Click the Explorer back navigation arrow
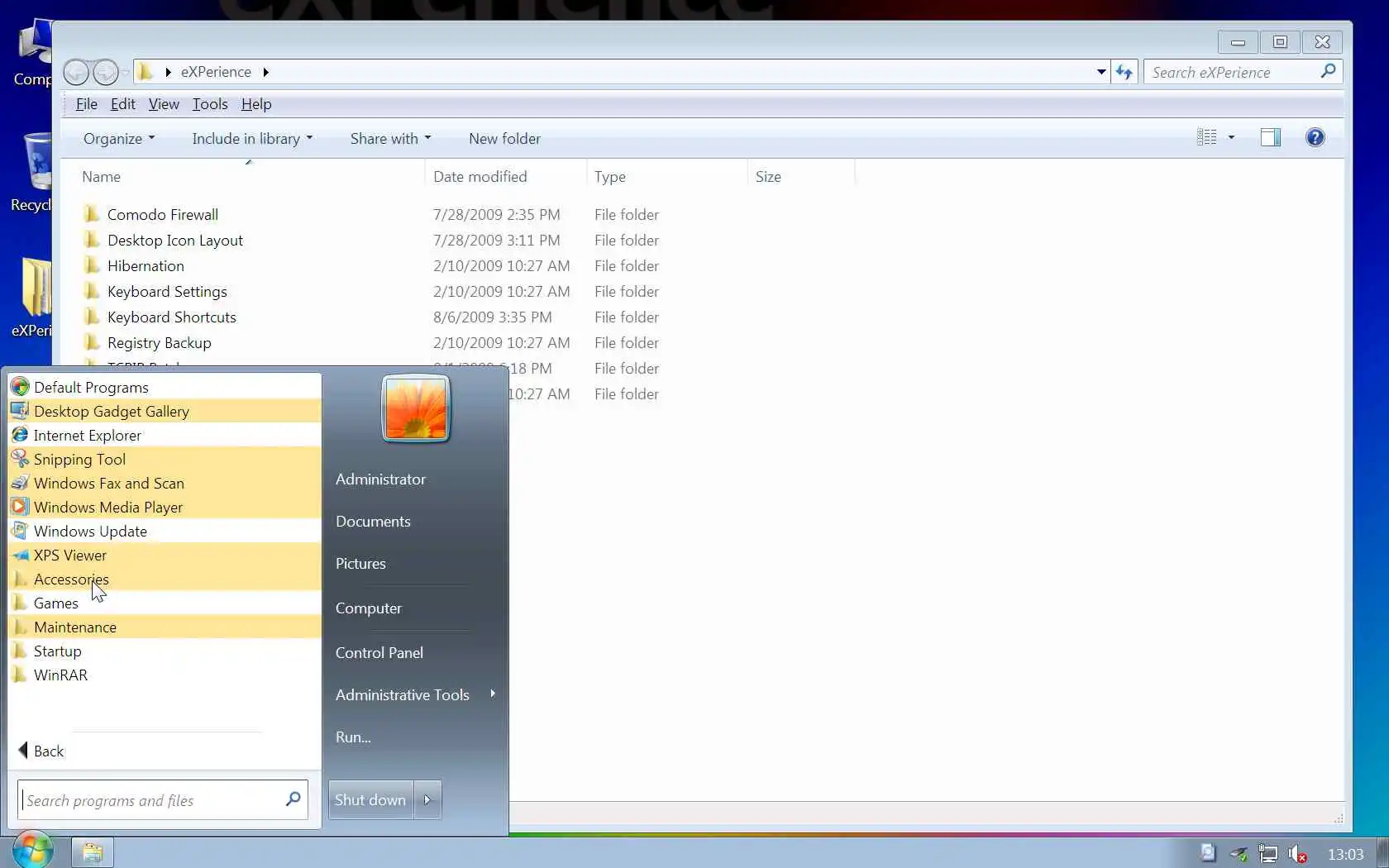This screenshot has height=868, width=1389. (x=76, y=72)
